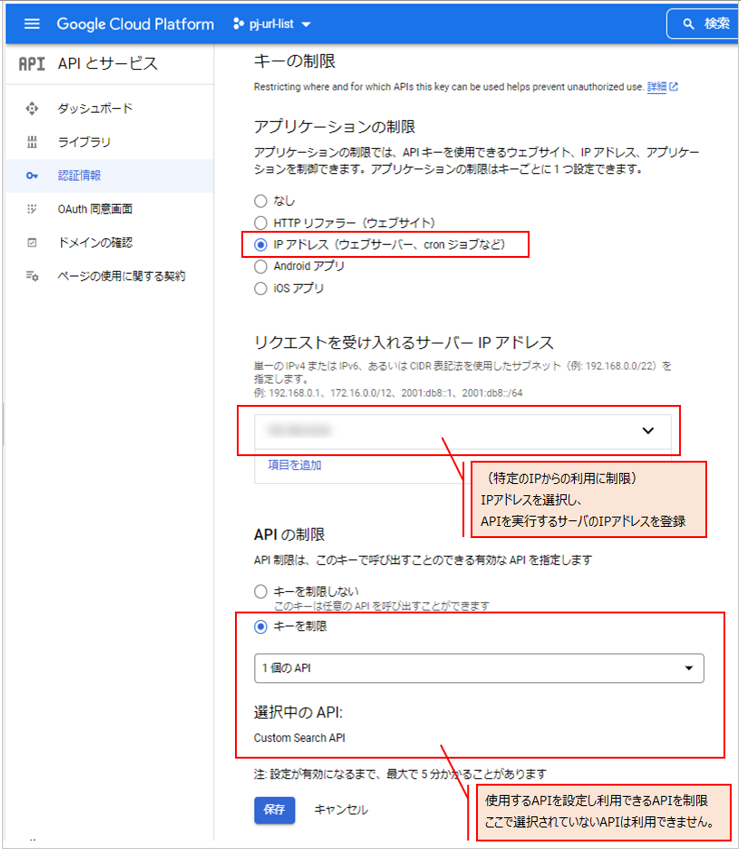Viewport: 741px width, 852px height.
Task: Click the ページの使用に関する契約 settings icon
Action: click(32, 276)
